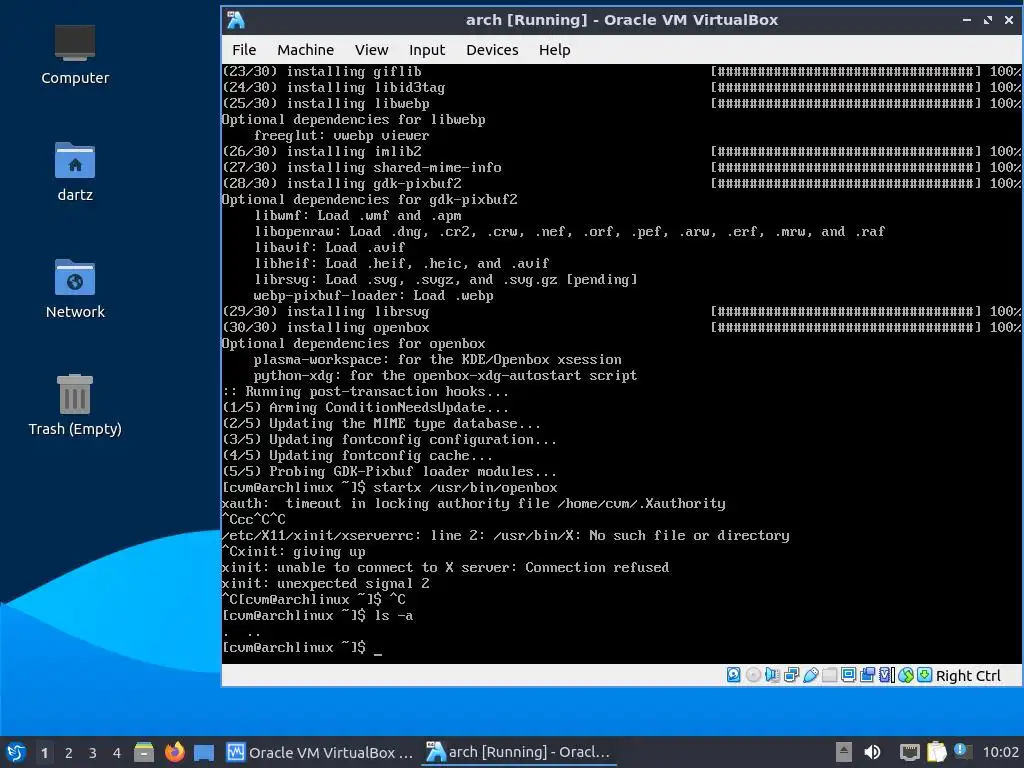The width and height of the screenshot is (1024, 768).
Task: Click the 10:02 panel clock
Action: (1000, 752)
